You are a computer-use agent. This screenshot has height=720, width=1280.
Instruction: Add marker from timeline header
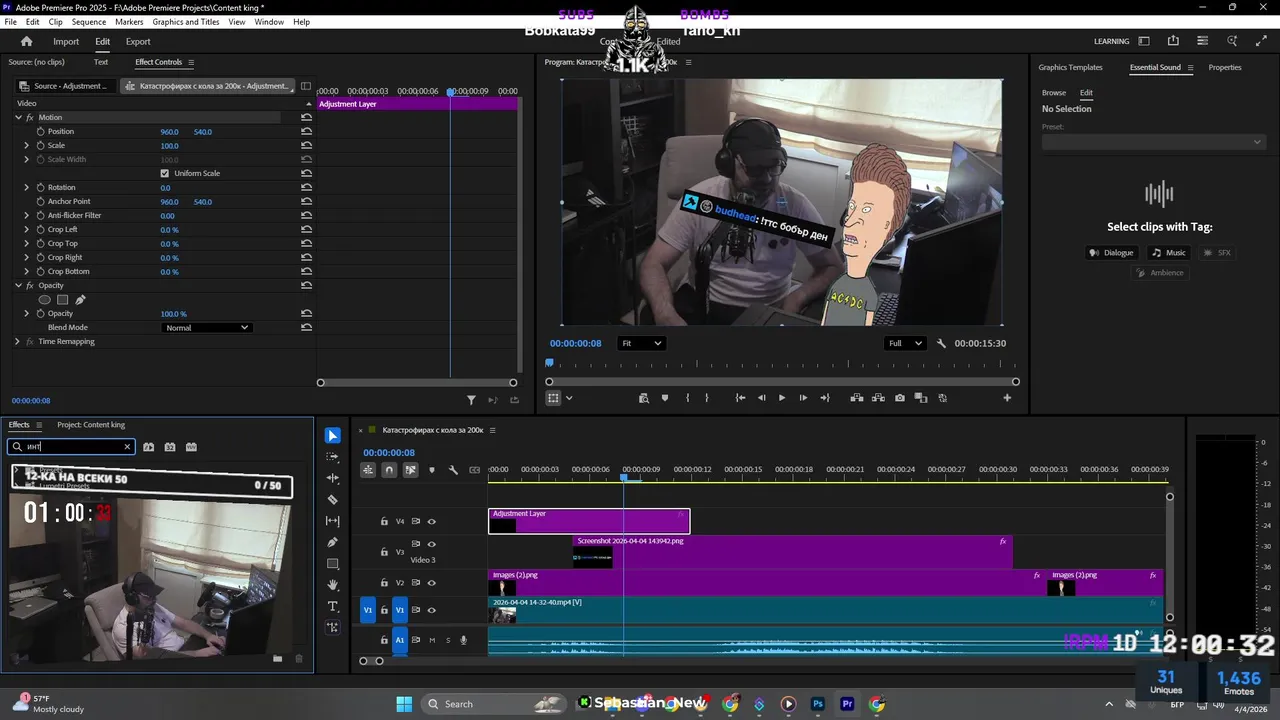point(432,470)
